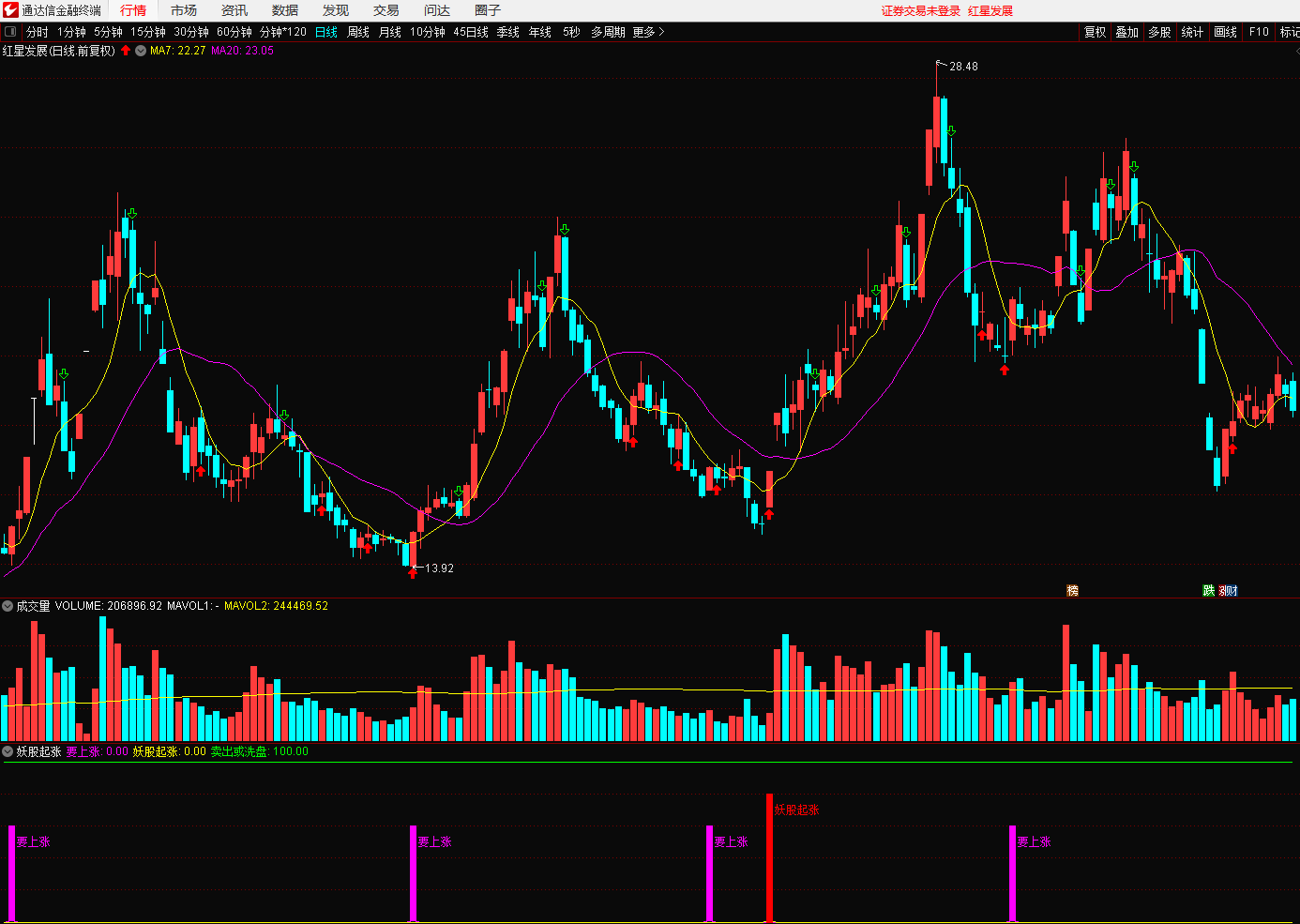Image resolution: width=1300 pixels, height=924 pixels.
Task: Open the 圈子 tab
Action: (488, 10)
